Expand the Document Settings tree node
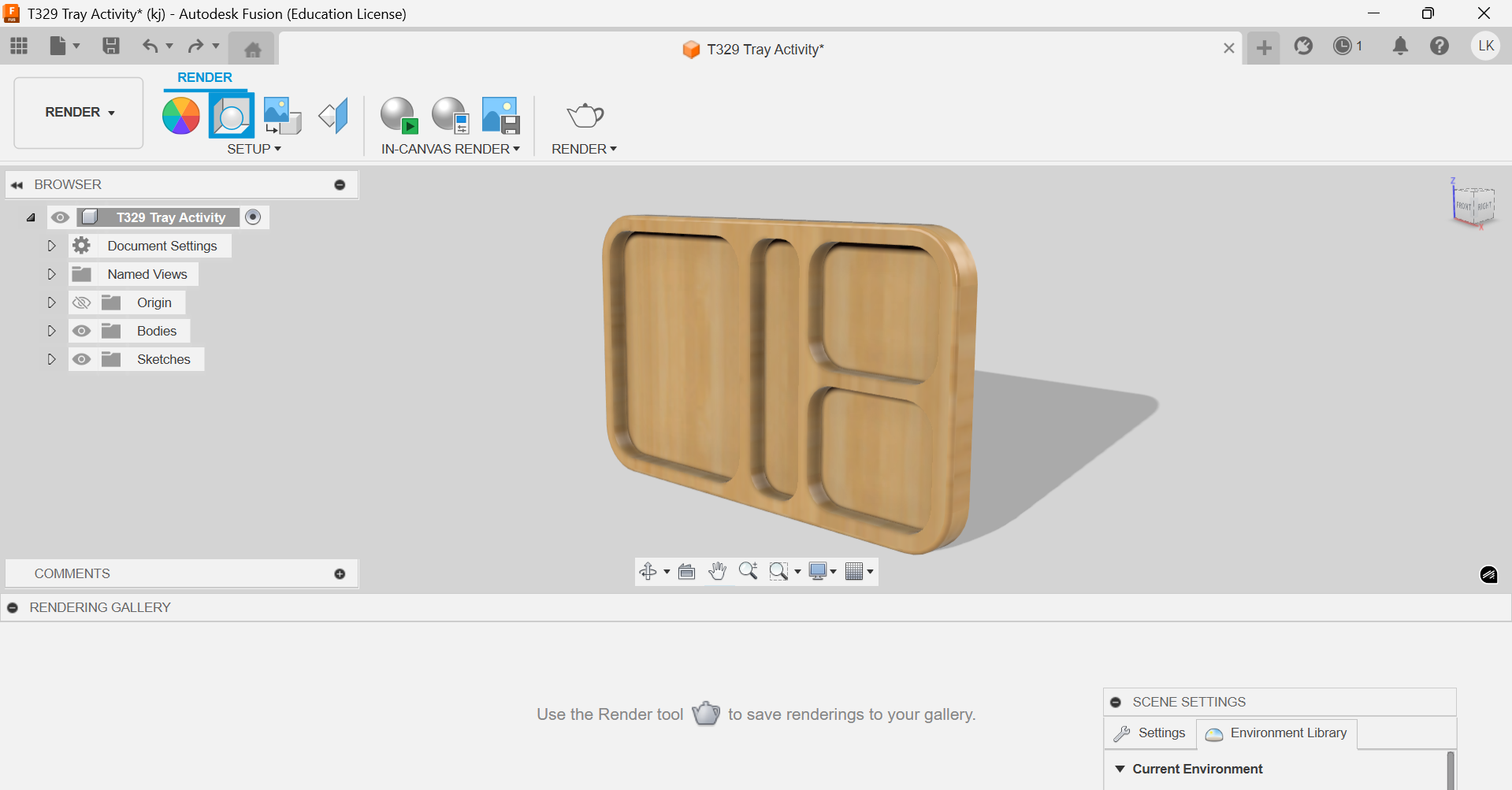Viewport: 1512px width, 790px height. (51, 246)
